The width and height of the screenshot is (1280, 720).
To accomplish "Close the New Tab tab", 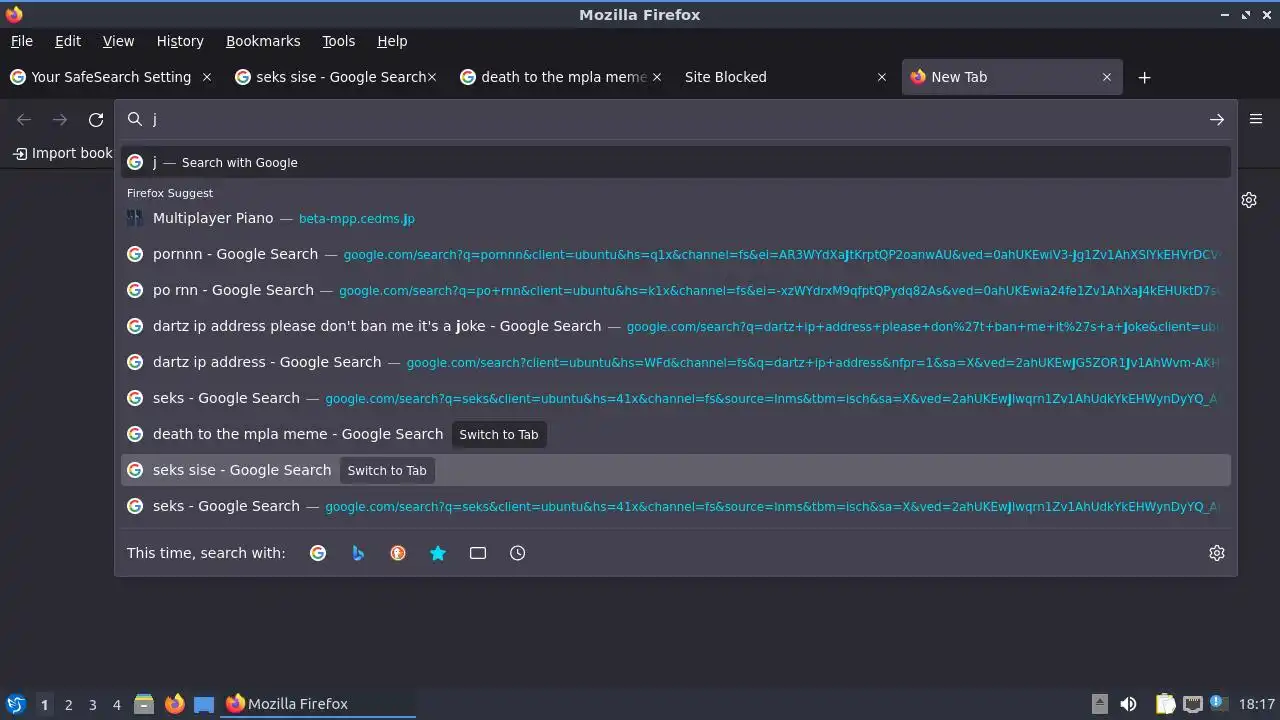I will [1107, 77].
